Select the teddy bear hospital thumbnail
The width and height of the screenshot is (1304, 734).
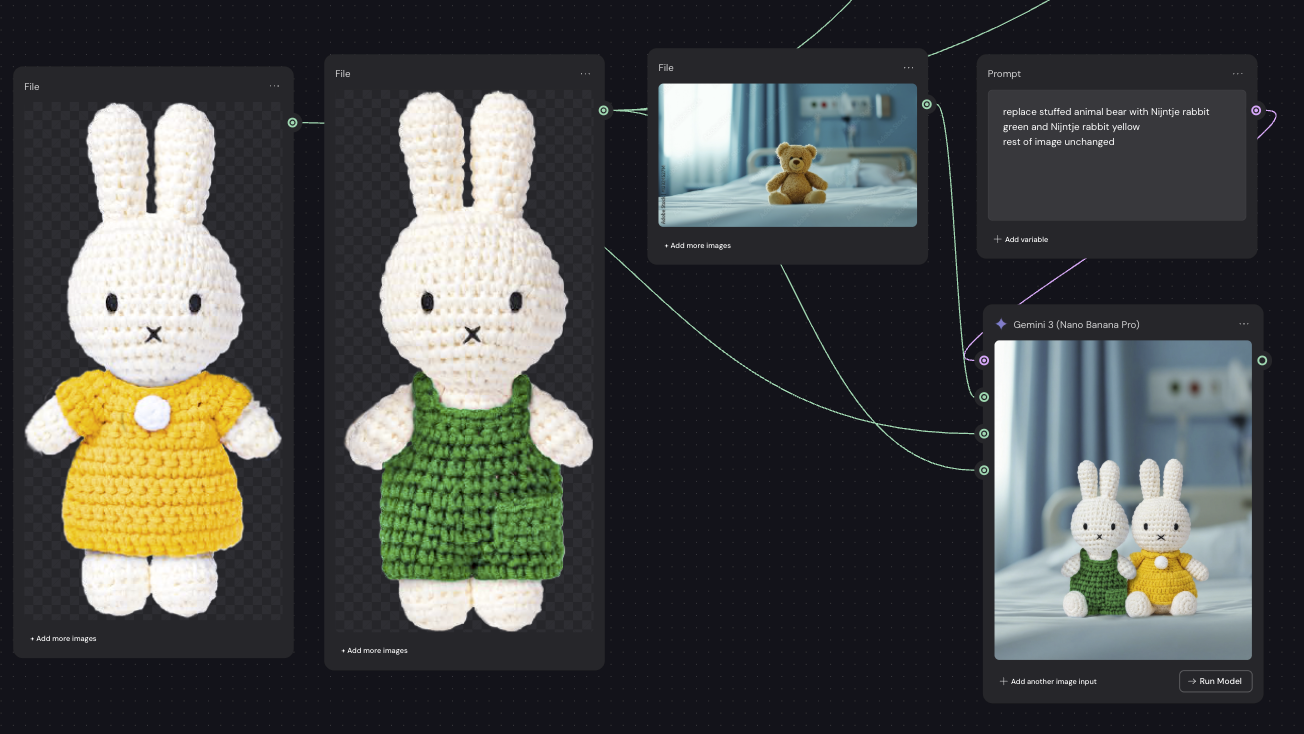click(x=788, y=155)
